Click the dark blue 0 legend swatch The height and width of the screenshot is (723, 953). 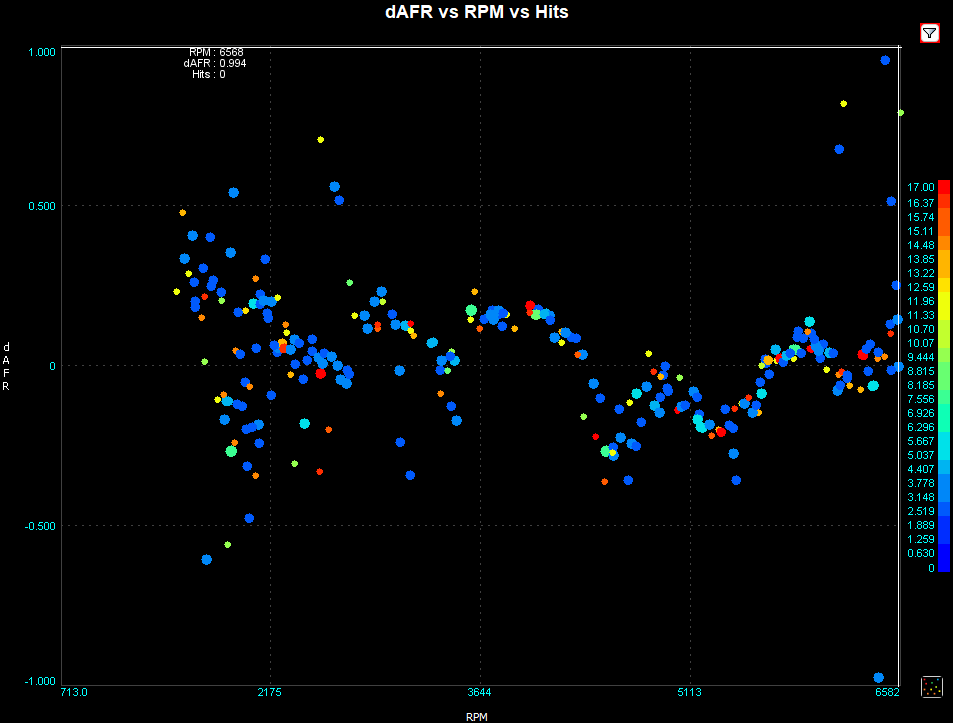pyautogui.click(x=943, y=567)
